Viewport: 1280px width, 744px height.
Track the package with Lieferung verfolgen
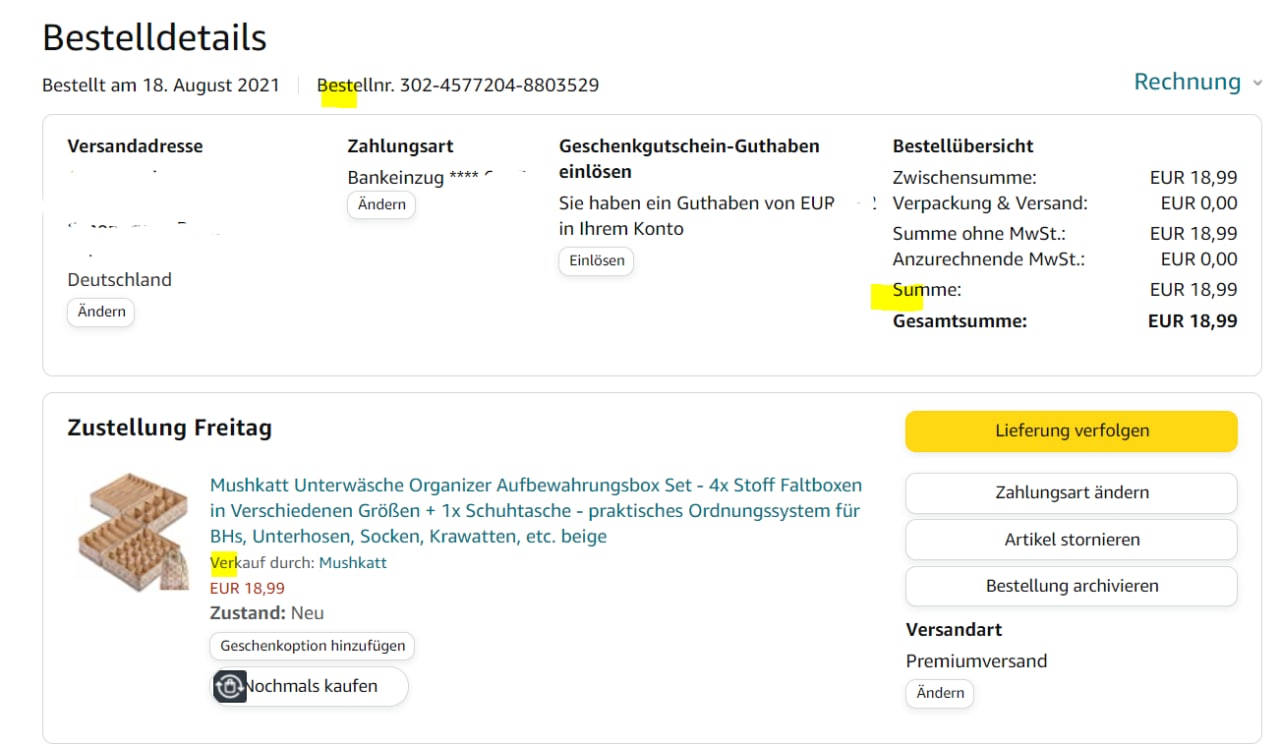[x=1071, y=431]
